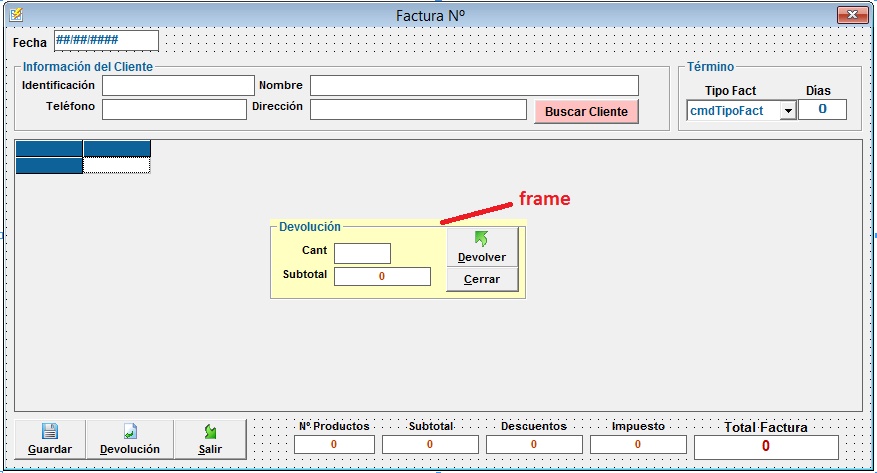Expand the cmdTipoFact dropdown arrow
Image resolution: width=877 pixels, height=473 pixels.
(x=787, y=111)
